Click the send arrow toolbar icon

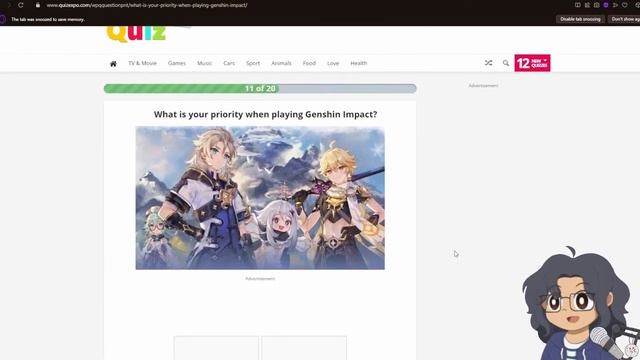615,5
